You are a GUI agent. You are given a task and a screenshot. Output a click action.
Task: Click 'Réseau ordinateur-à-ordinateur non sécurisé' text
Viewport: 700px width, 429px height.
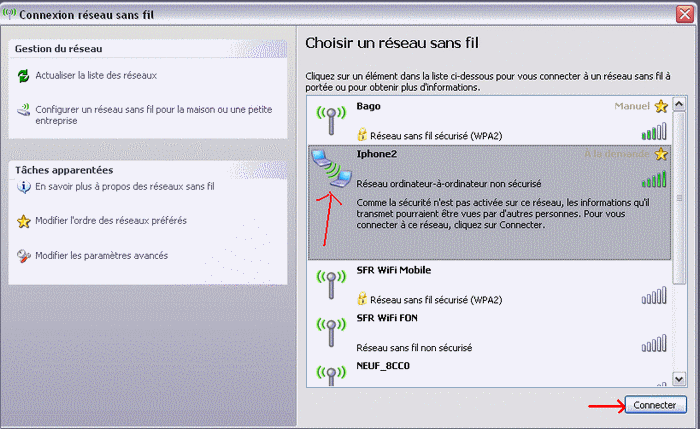(449, 184)
